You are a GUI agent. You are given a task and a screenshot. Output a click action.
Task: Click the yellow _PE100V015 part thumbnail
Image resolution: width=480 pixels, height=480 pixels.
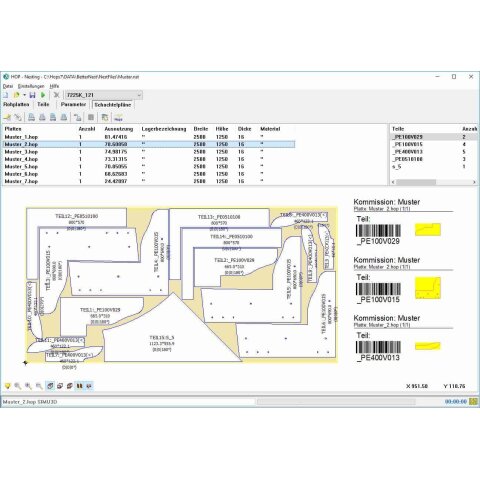click(x=428, y=288)
